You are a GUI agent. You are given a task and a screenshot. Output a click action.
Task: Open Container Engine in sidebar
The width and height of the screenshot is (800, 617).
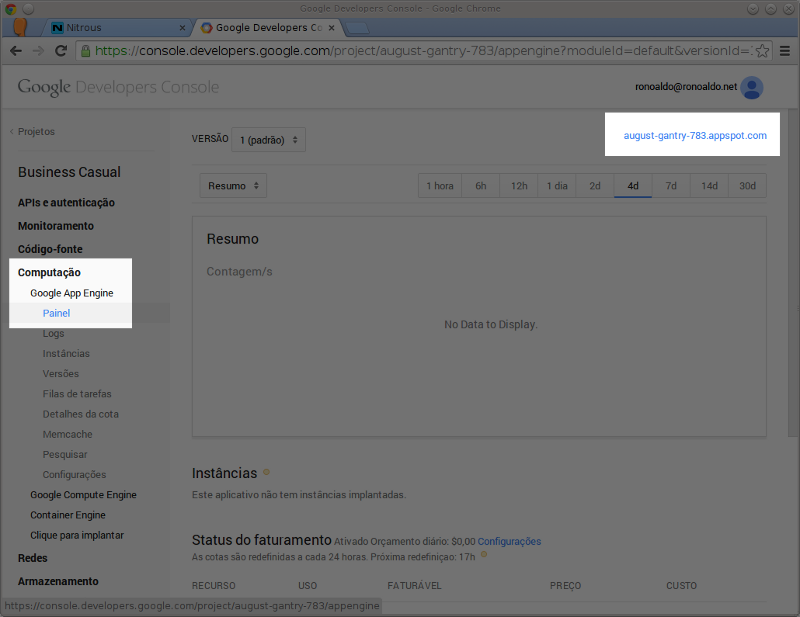(68, 515)
